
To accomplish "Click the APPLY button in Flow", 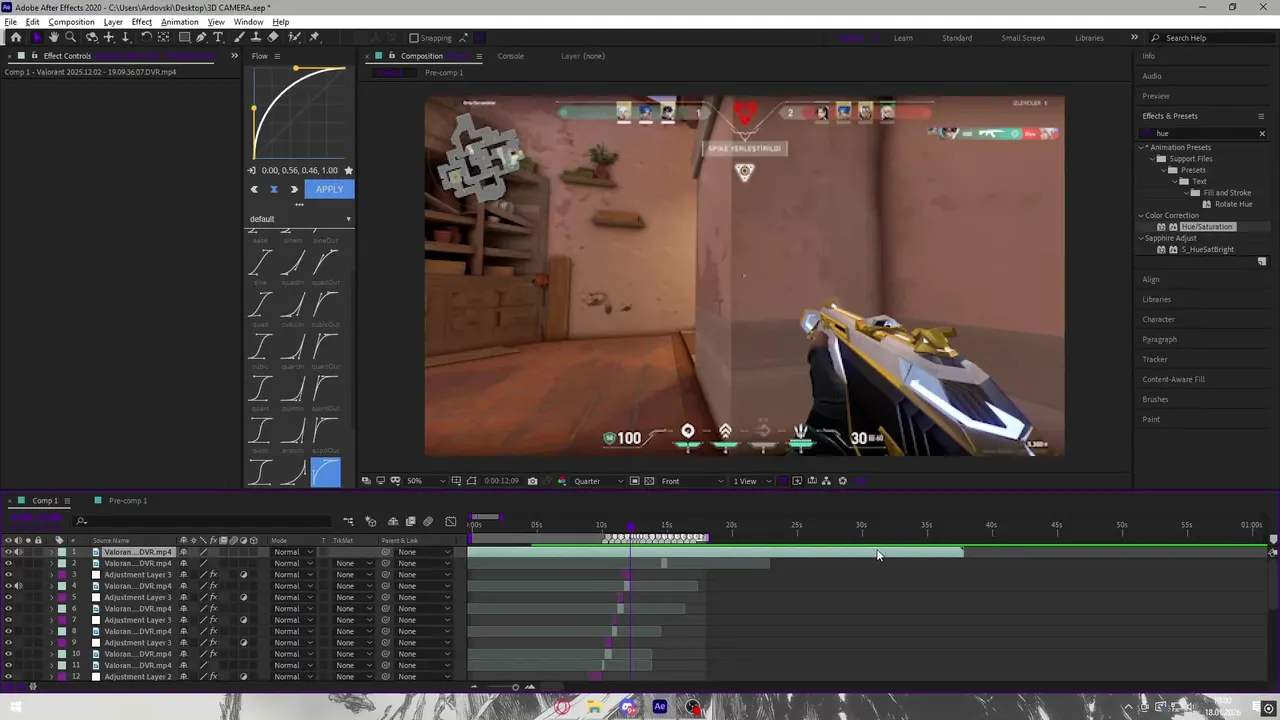I will pyautogui.click(x=329, y=189).
